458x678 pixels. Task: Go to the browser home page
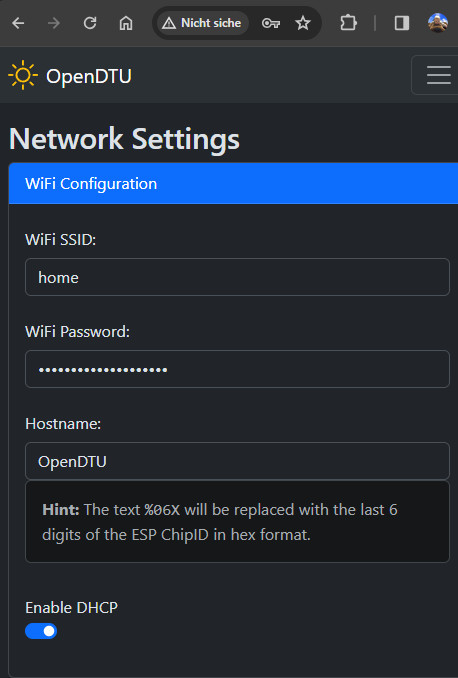click(x=126, y=23)
